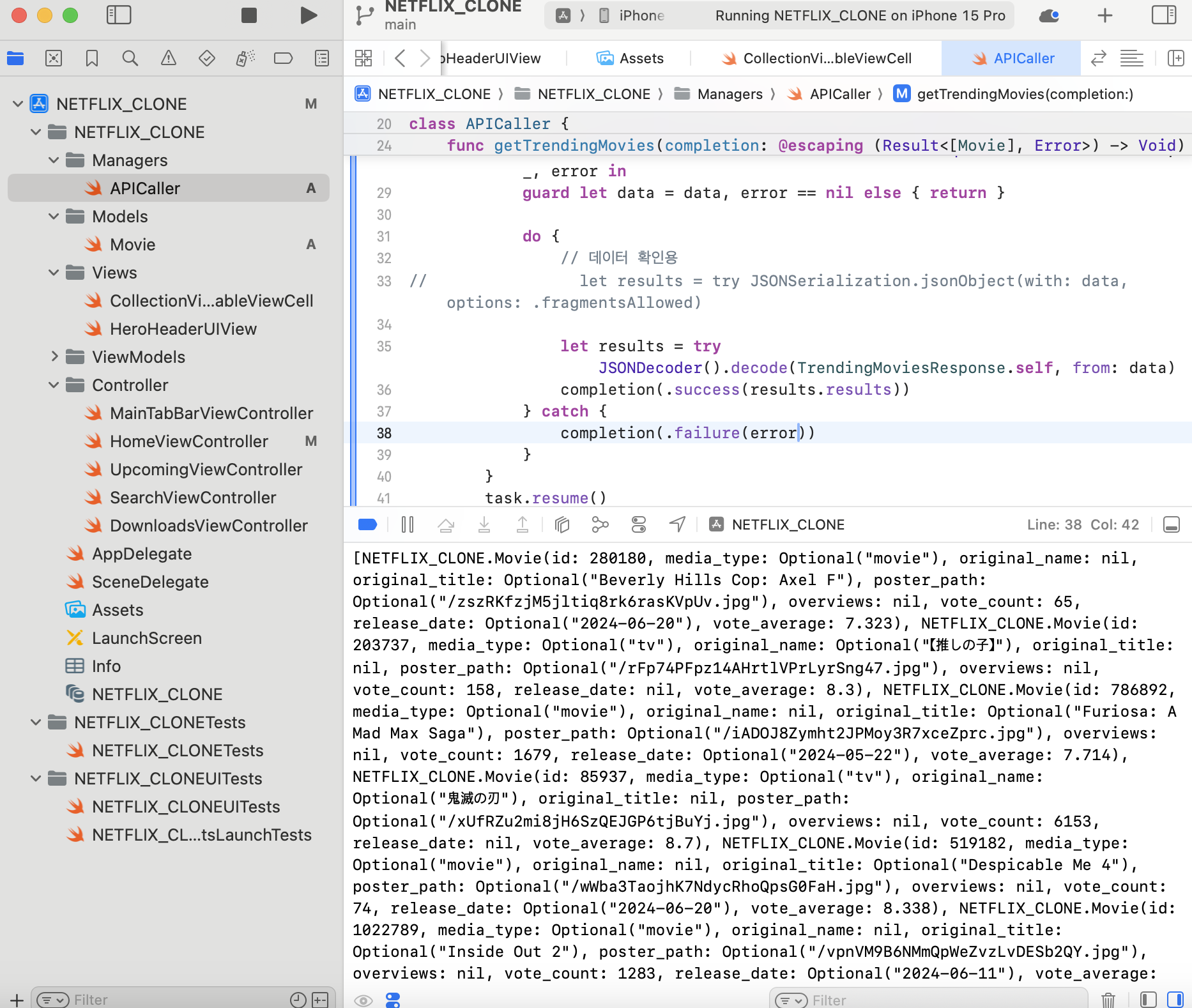Toggle the console pane visibility
The image size is (1192, 1008).
pyautogui.click(x=1175, y=1000)
